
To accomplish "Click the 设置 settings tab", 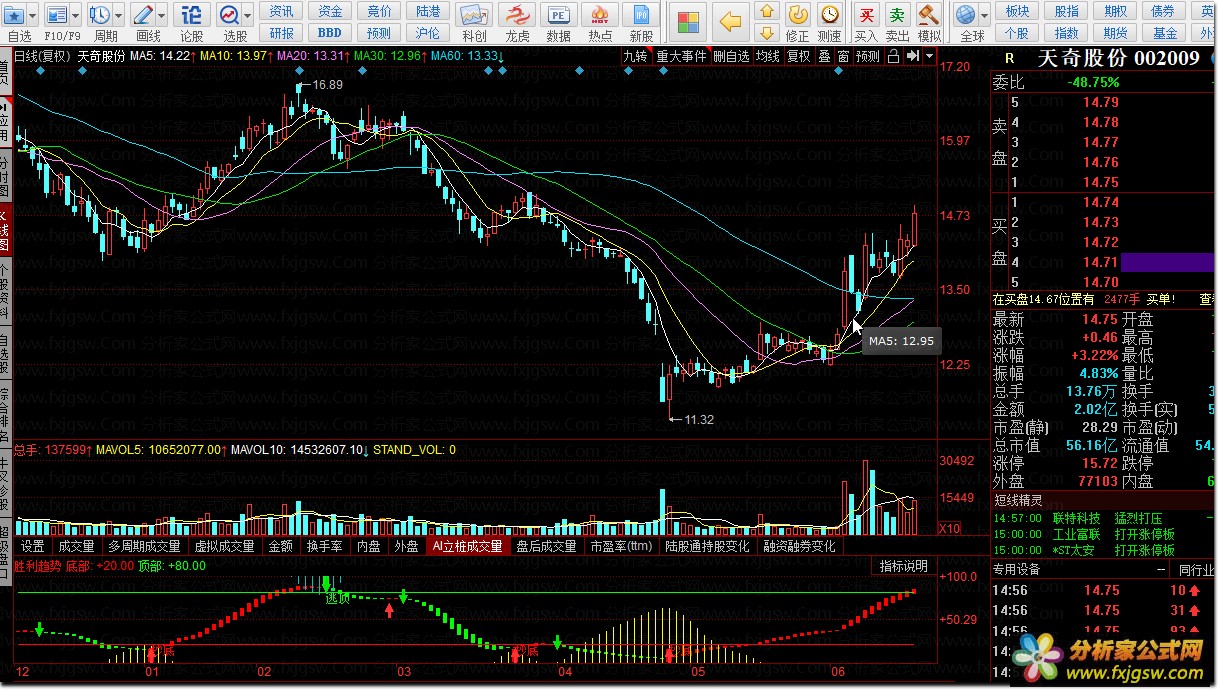I will pyautogui.click(x=33, y=546).
